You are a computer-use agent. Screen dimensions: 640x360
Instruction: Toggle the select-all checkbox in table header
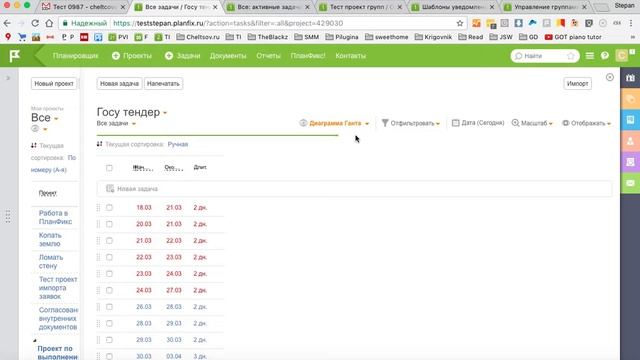[x=109, y=168]
